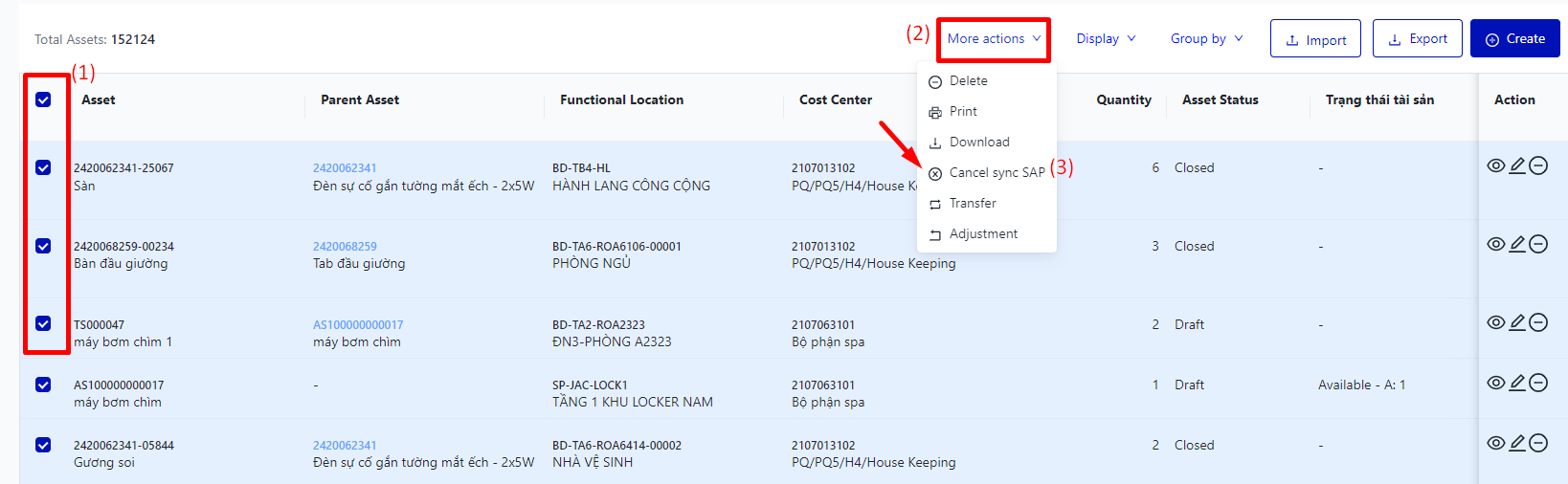Click view eye icon for asset AS100000000017
This screenshot has width=1568, height=484.
[1495, 383]
